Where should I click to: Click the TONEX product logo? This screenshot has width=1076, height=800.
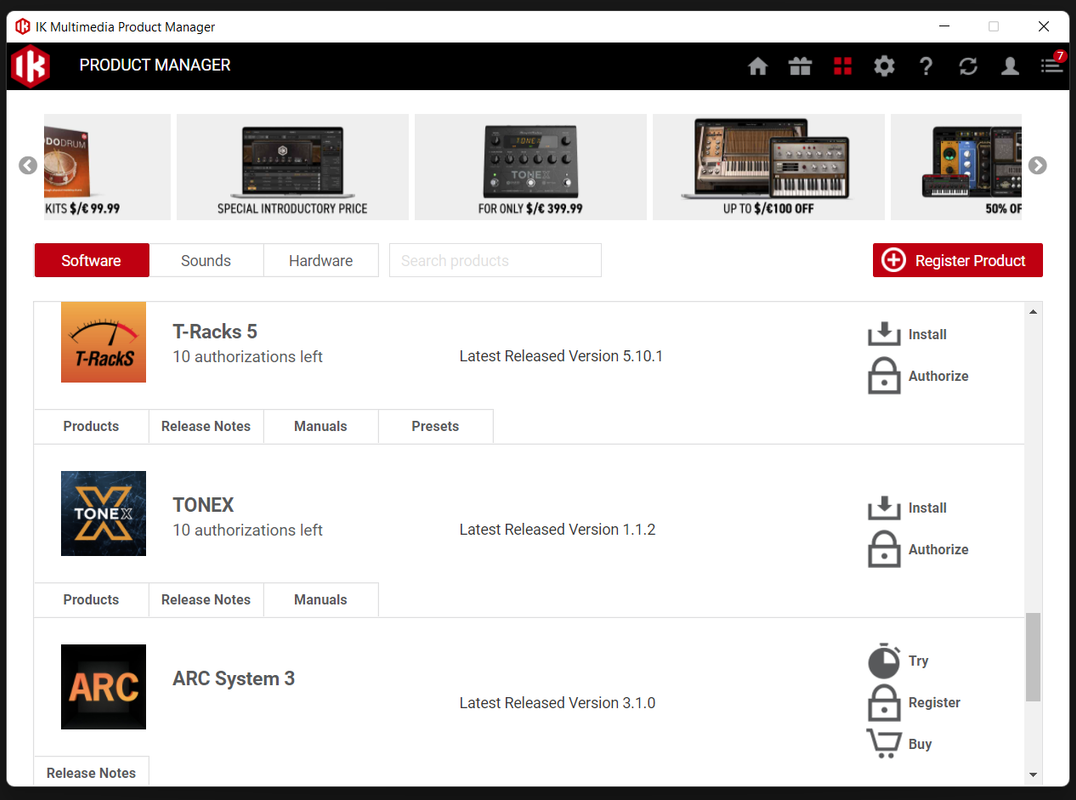tap(104, 513)
